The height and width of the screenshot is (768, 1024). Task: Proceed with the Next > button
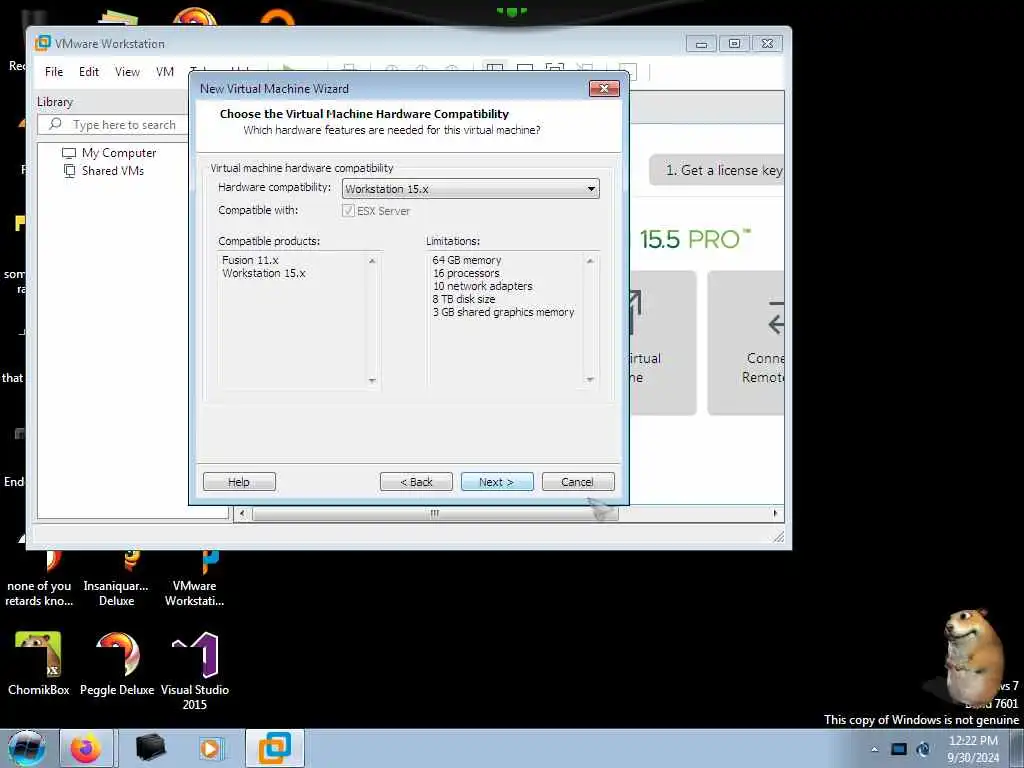click(497, 482)
